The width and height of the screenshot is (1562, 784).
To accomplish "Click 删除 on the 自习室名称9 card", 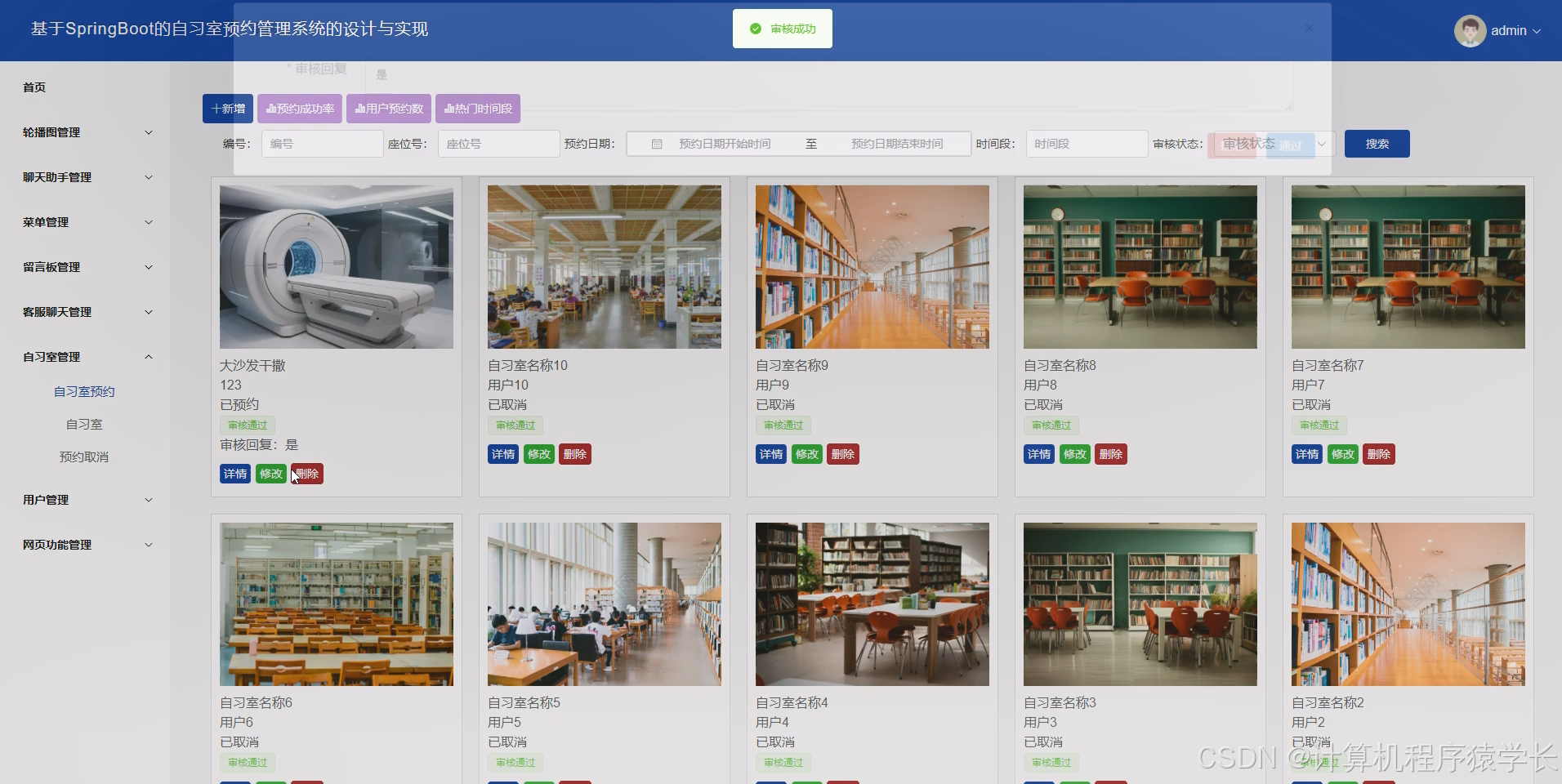I will tap(843, 454).
